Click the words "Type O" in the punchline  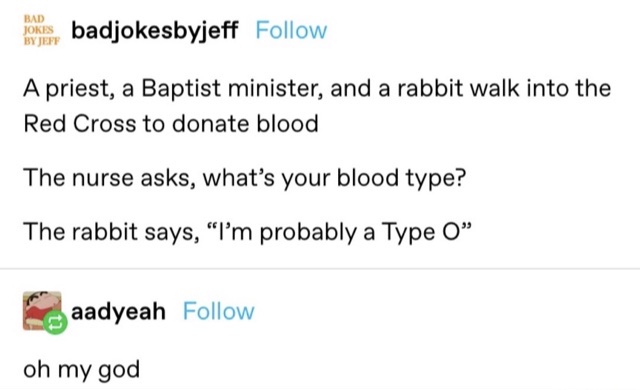(422, 233)
